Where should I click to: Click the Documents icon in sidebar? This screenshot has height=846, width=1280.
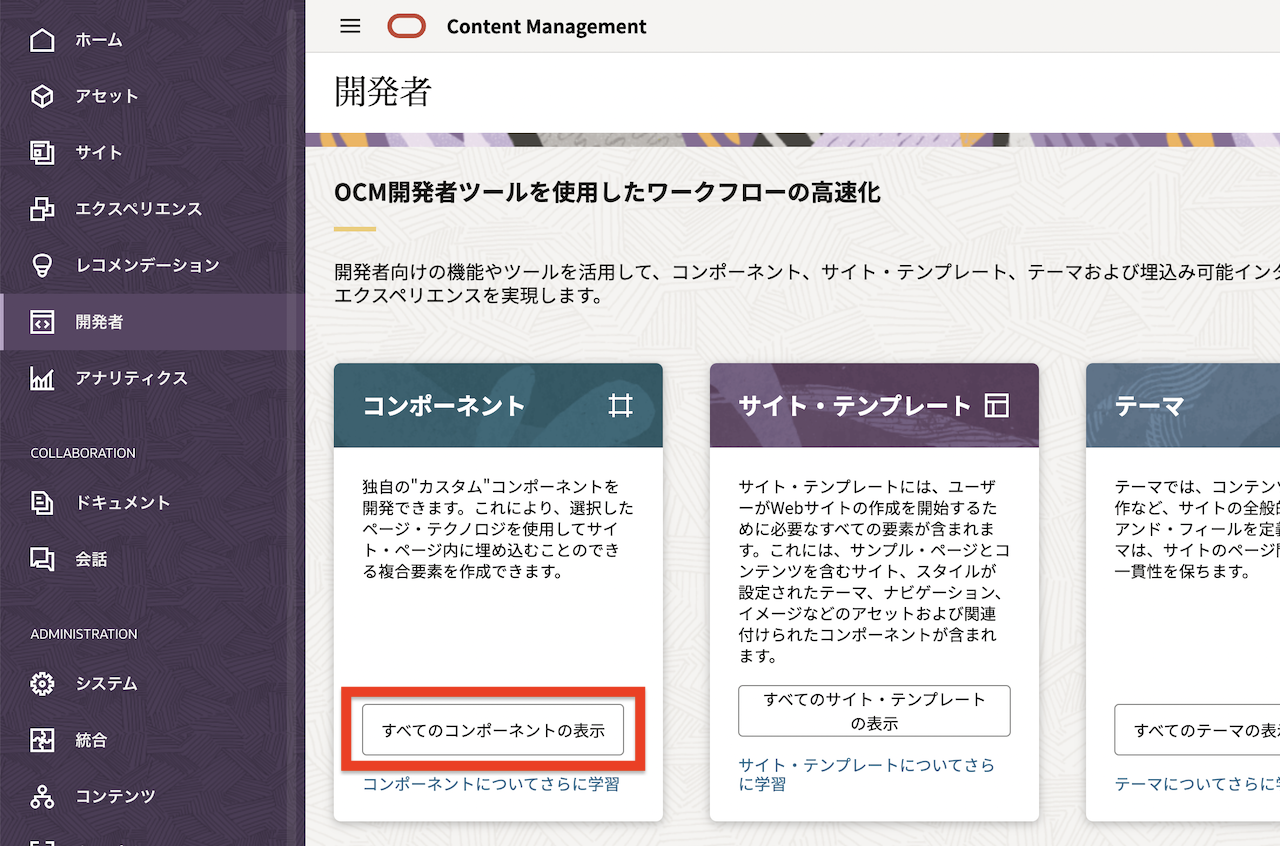(x=42, y=503)
